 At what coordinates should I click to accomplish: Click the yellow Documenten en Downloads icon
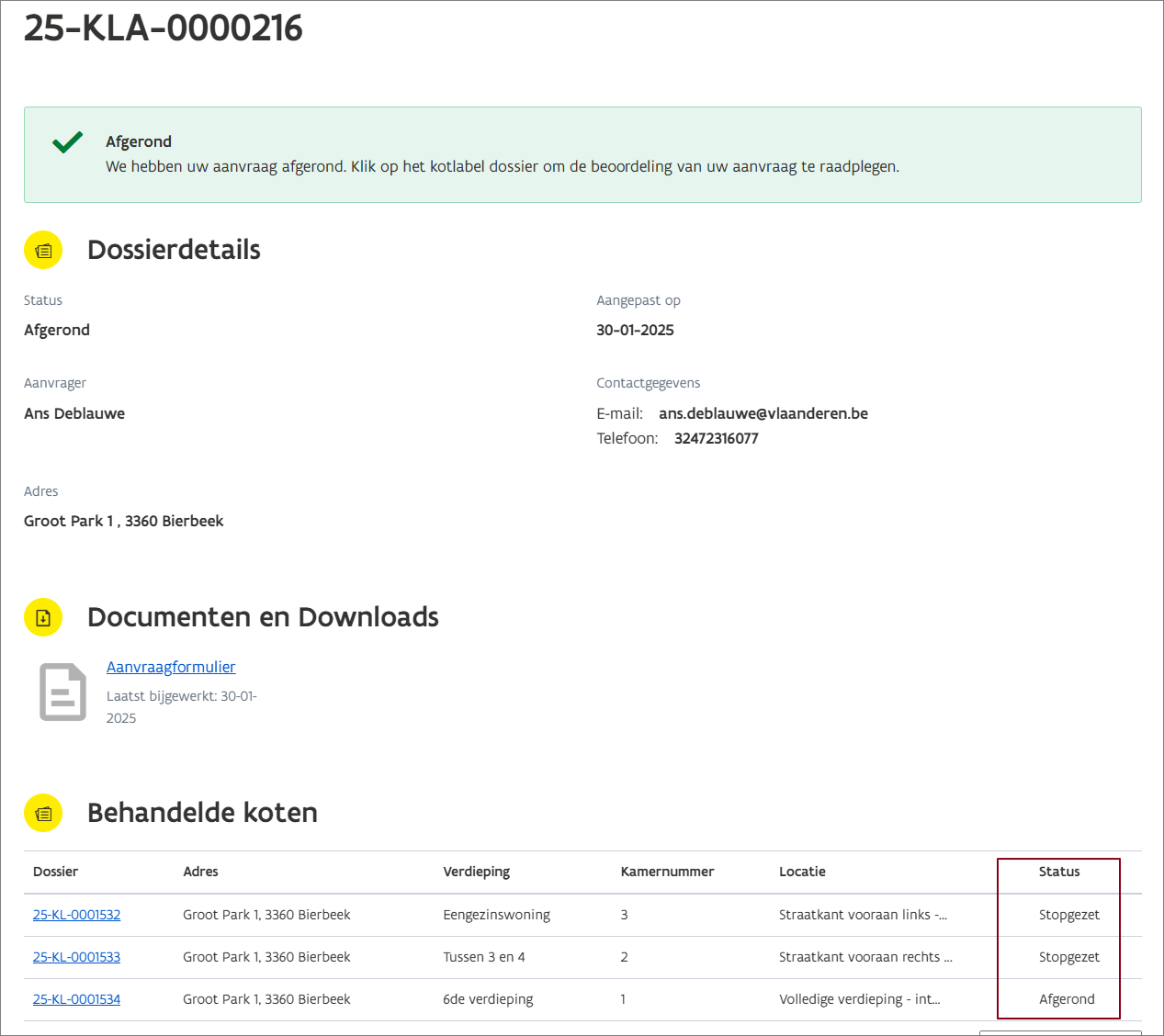tap(43, 617)
